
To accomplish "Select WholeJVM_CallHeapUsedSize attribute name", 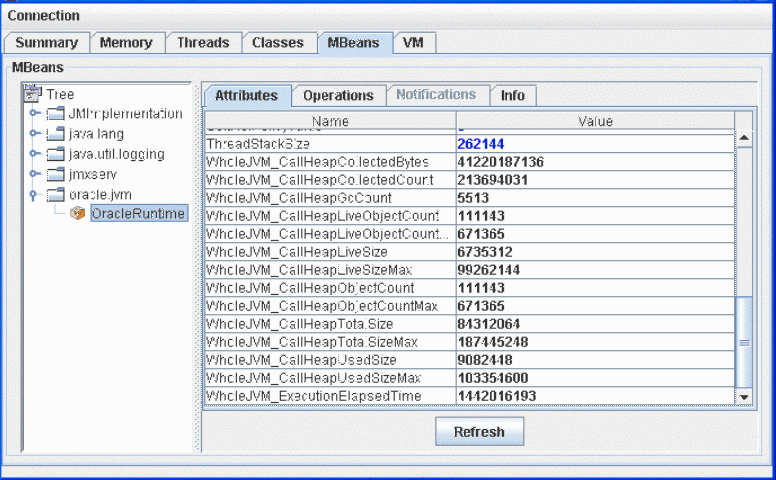I will 301,360.
